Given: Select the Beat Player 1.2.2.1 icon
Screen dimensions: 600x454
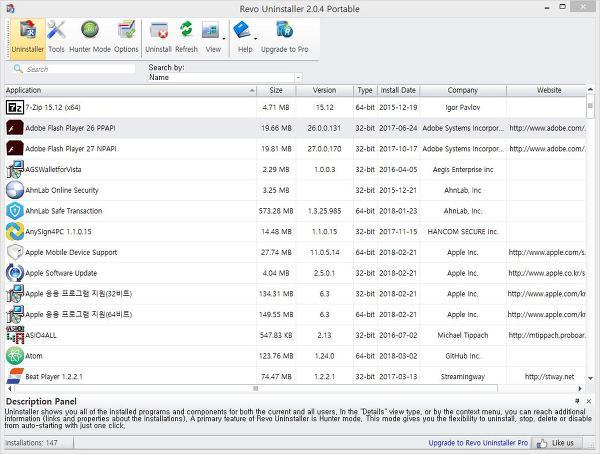Looking at the screenshot, I should point(15,376).
